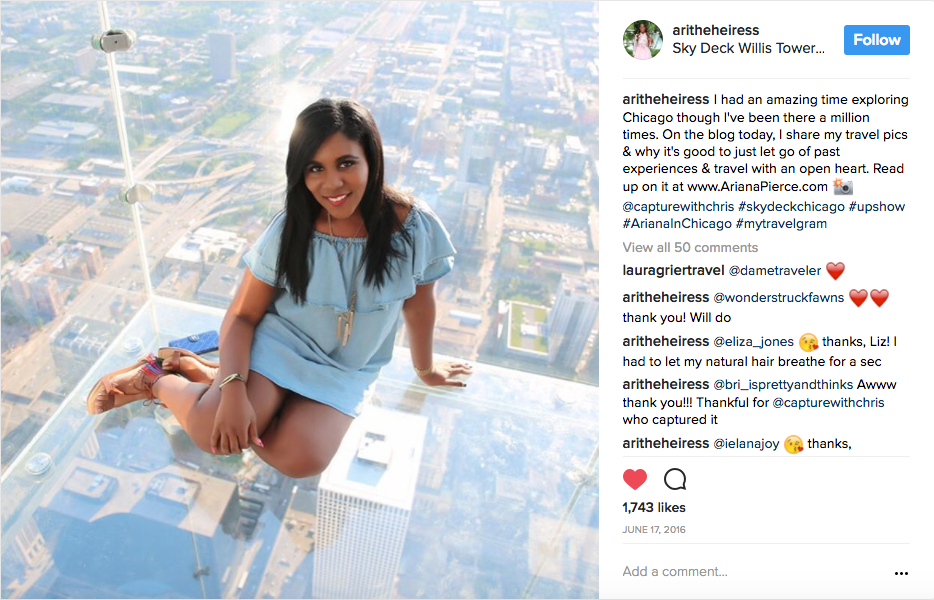Click the aritheheiress profile avatar
This screenshot has height=600, width=934.
tap(643, 40)
